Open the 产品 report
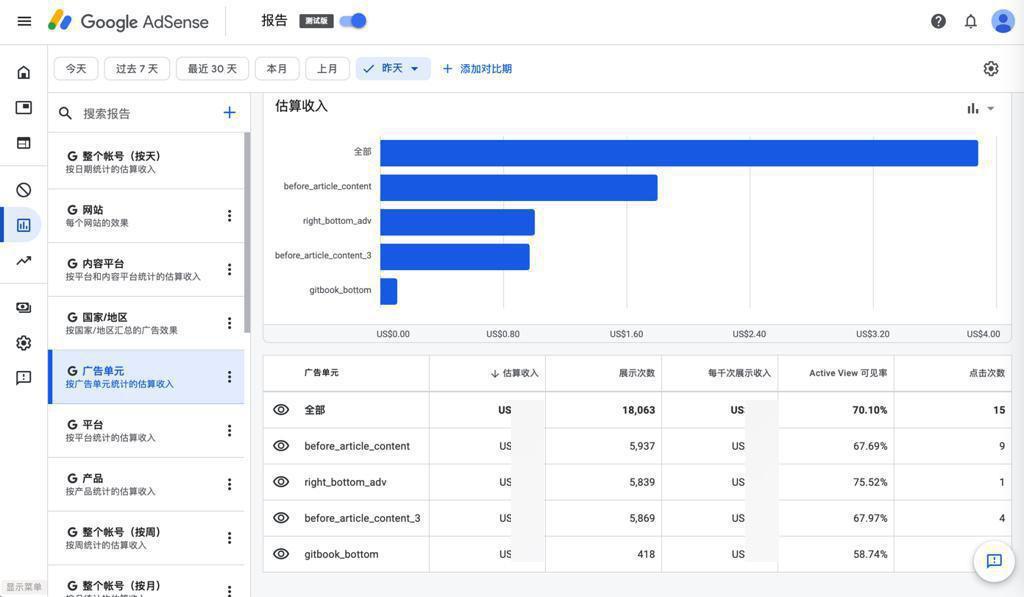 (x=146, y=484)
